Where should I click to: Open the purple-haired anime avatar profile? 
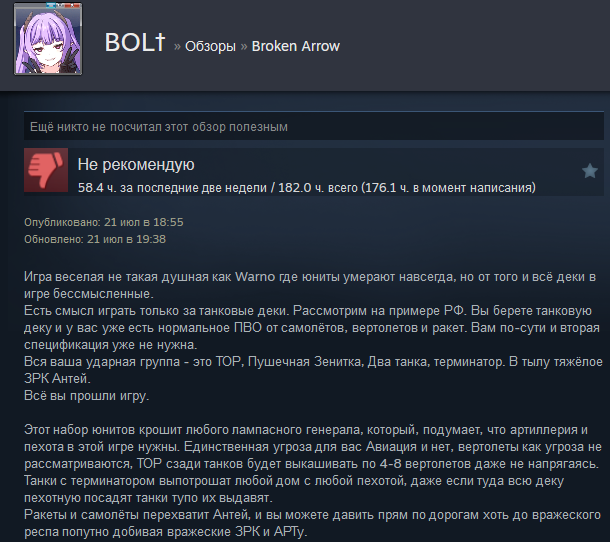(48, 39)
